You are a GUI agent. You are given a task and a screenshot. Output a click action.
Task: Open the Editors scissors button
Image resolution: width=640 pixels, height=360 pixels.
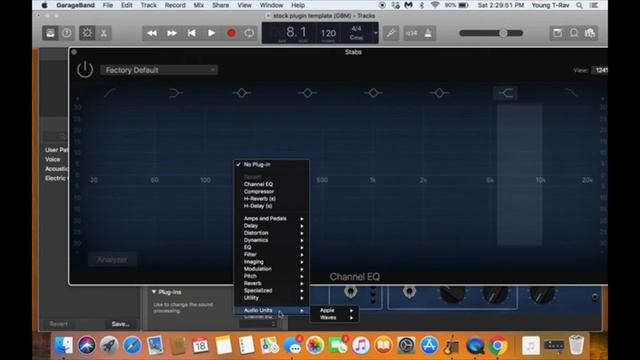104,33
